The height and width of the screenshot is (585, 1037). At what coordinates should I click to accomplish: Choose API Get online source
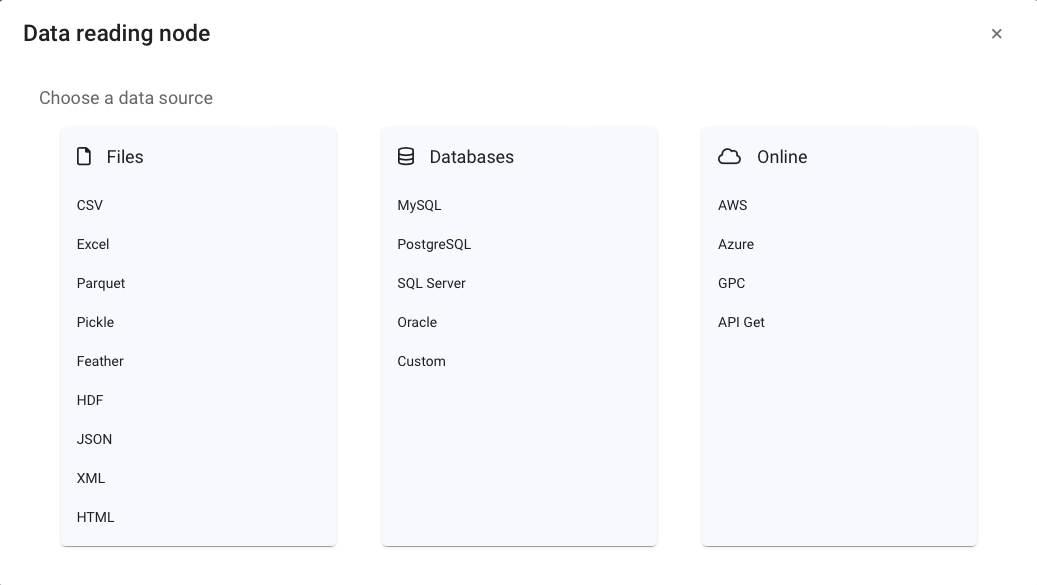click(741, 323)
